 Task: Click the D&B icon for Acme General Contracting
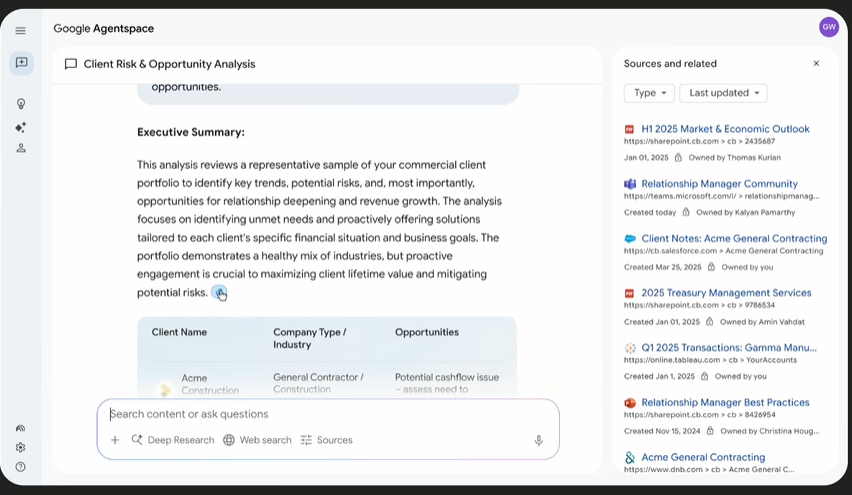630,458
